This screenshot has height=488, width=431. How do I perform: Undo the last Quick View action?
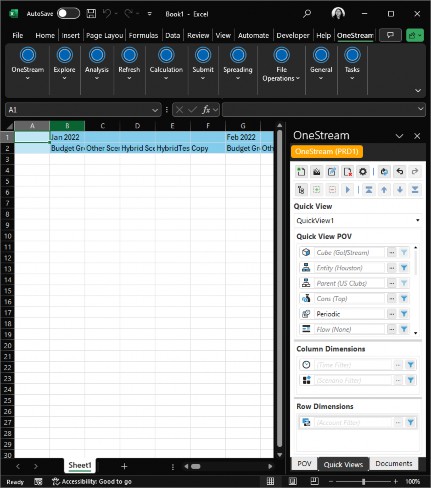pos(399,172)
